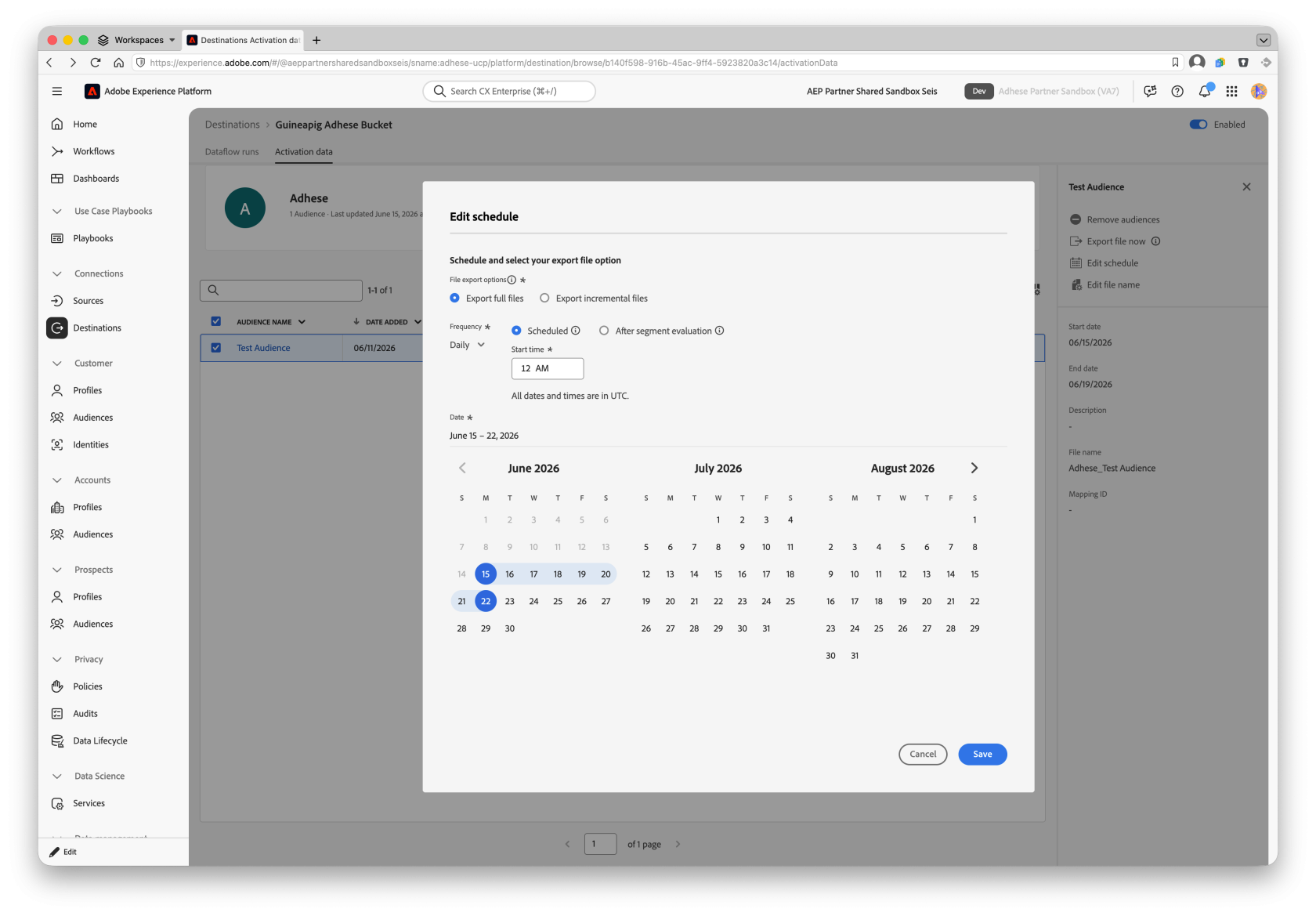Bookmark this page in address bar
The image size is (1316, 916).
click(1175, 63)
